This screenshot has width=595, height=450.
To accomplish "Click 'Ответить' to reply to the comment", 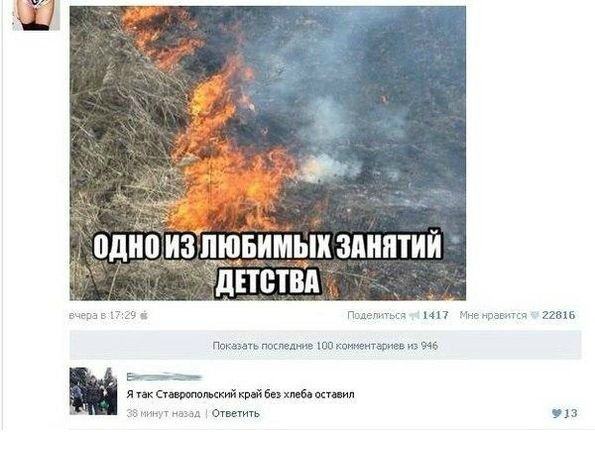I will [x=236, y=413].
